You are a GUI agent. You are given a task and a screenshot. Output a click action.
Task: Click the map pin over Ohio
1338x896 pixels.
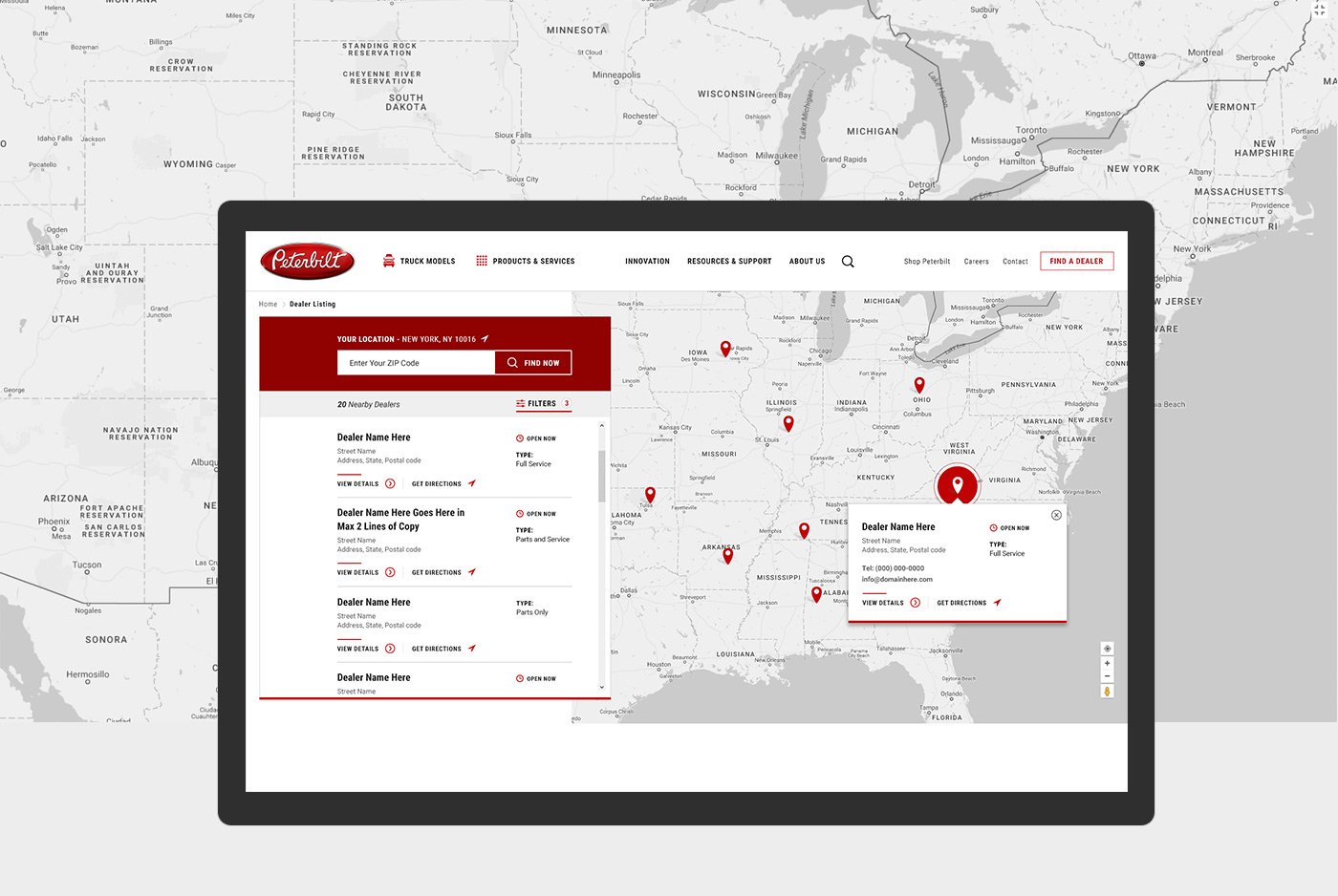(x=919, y=385)
